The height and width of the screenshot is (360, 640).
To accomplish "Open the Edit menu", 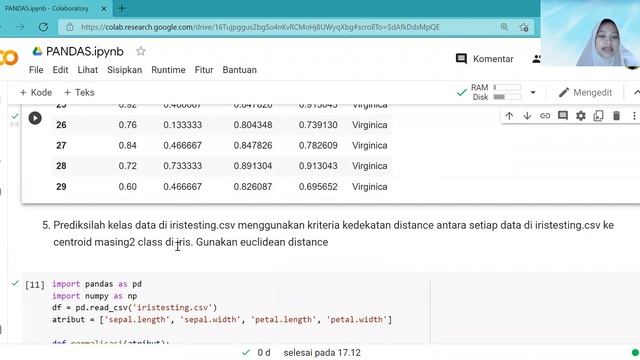I will [60, 70].
